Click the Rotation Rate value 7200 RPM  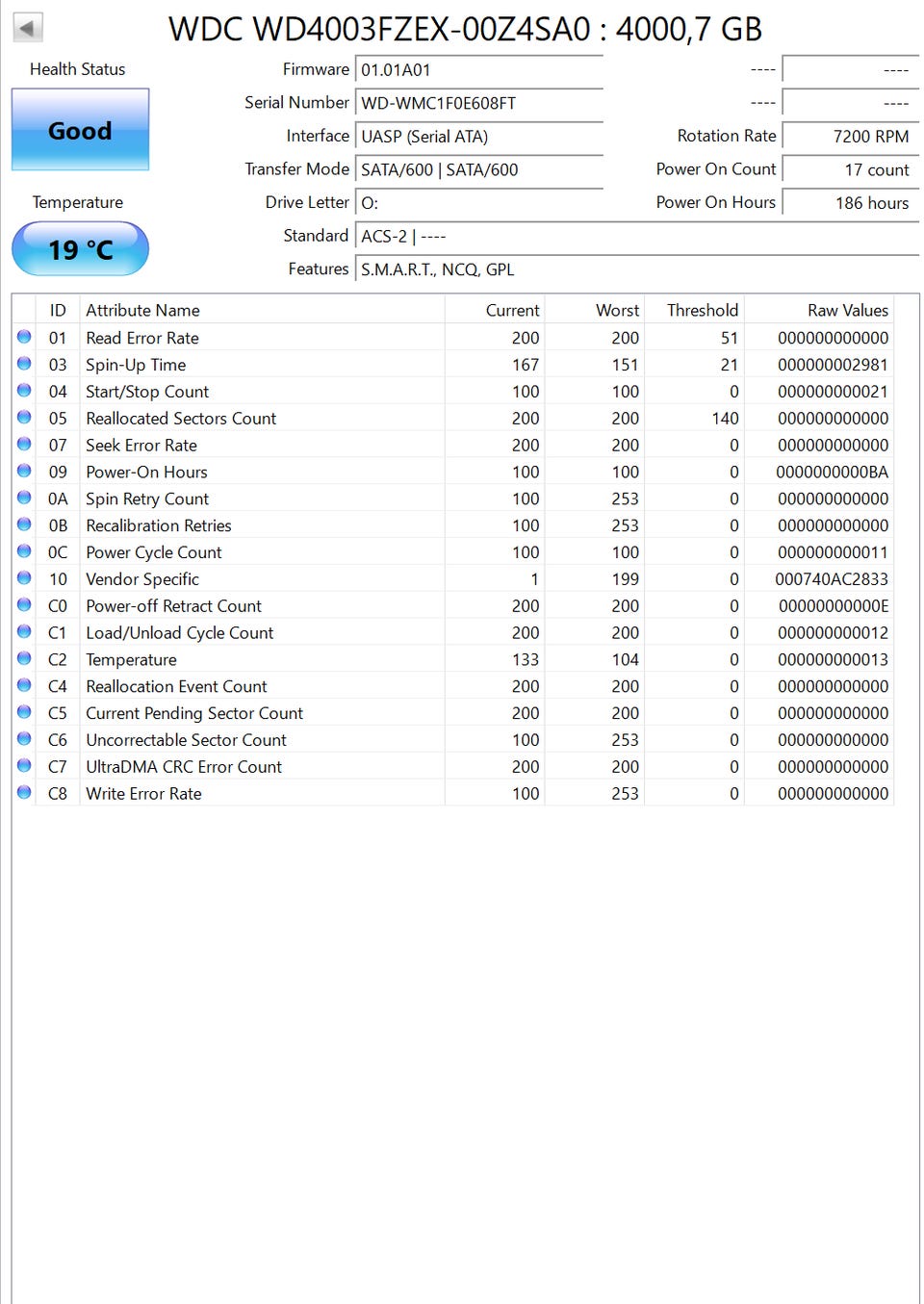[851, 137]
